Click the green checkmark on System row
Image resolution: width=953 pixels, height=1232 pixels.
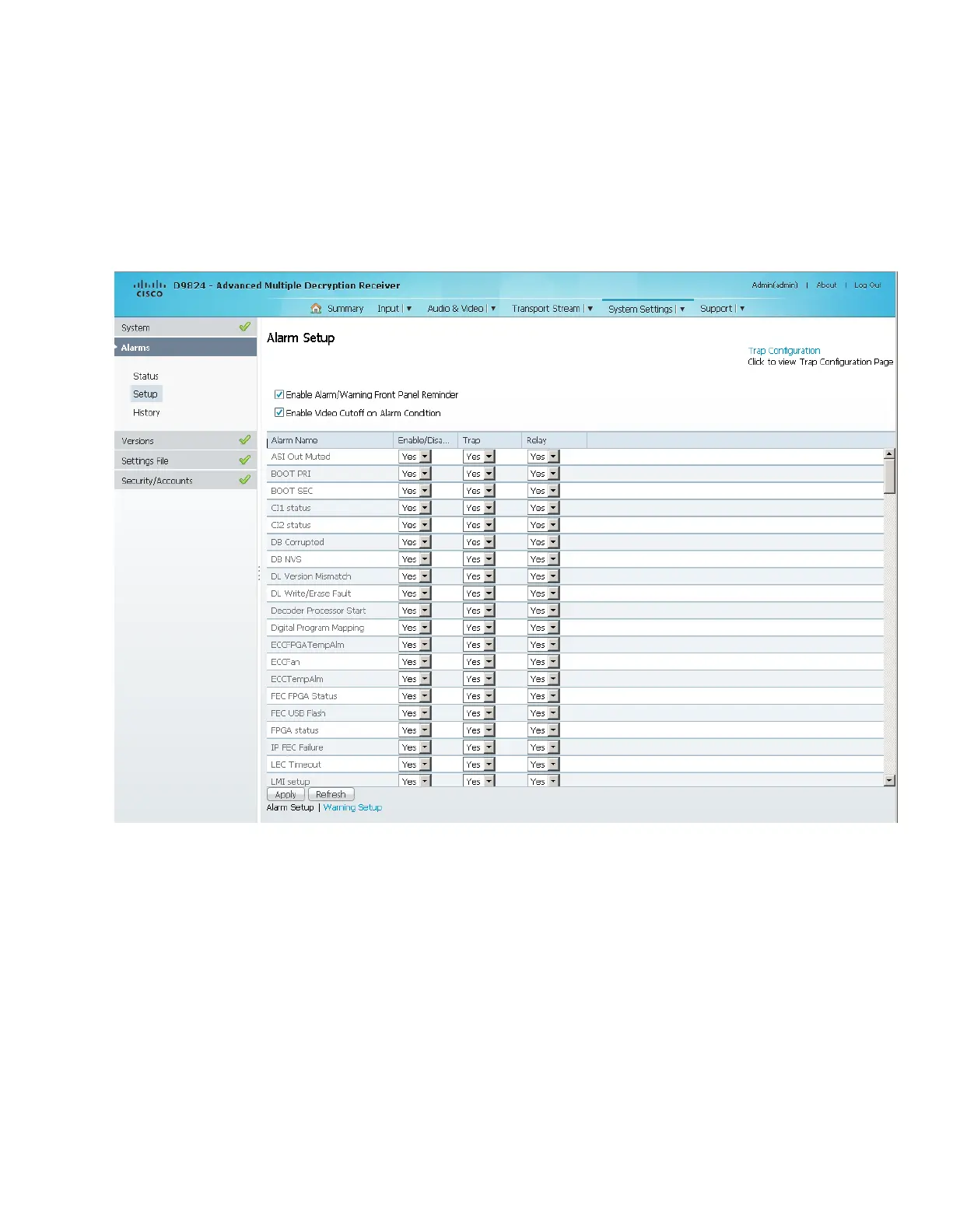[x=244, y=327]
